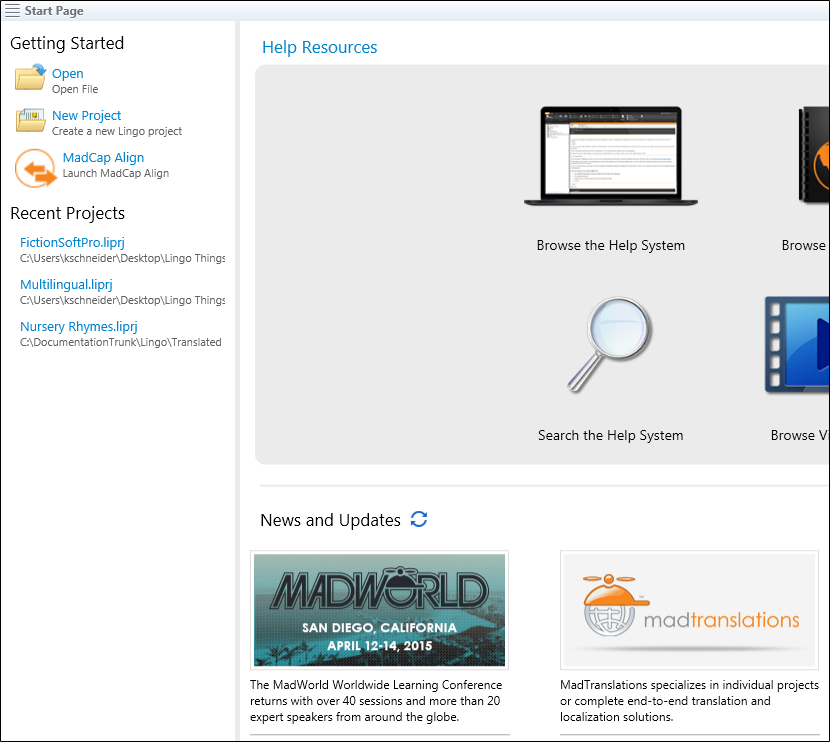Click 'Create a new Lingo project' text
The width and height of the screenshot is (830, 742).
[x=117, y=131]
